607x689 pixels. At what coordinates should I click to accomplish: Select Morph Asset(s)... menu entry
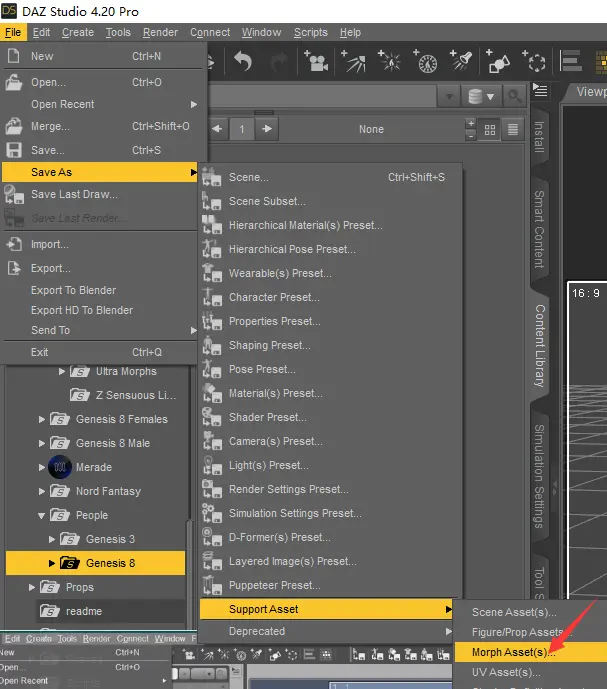click(531, 652)
